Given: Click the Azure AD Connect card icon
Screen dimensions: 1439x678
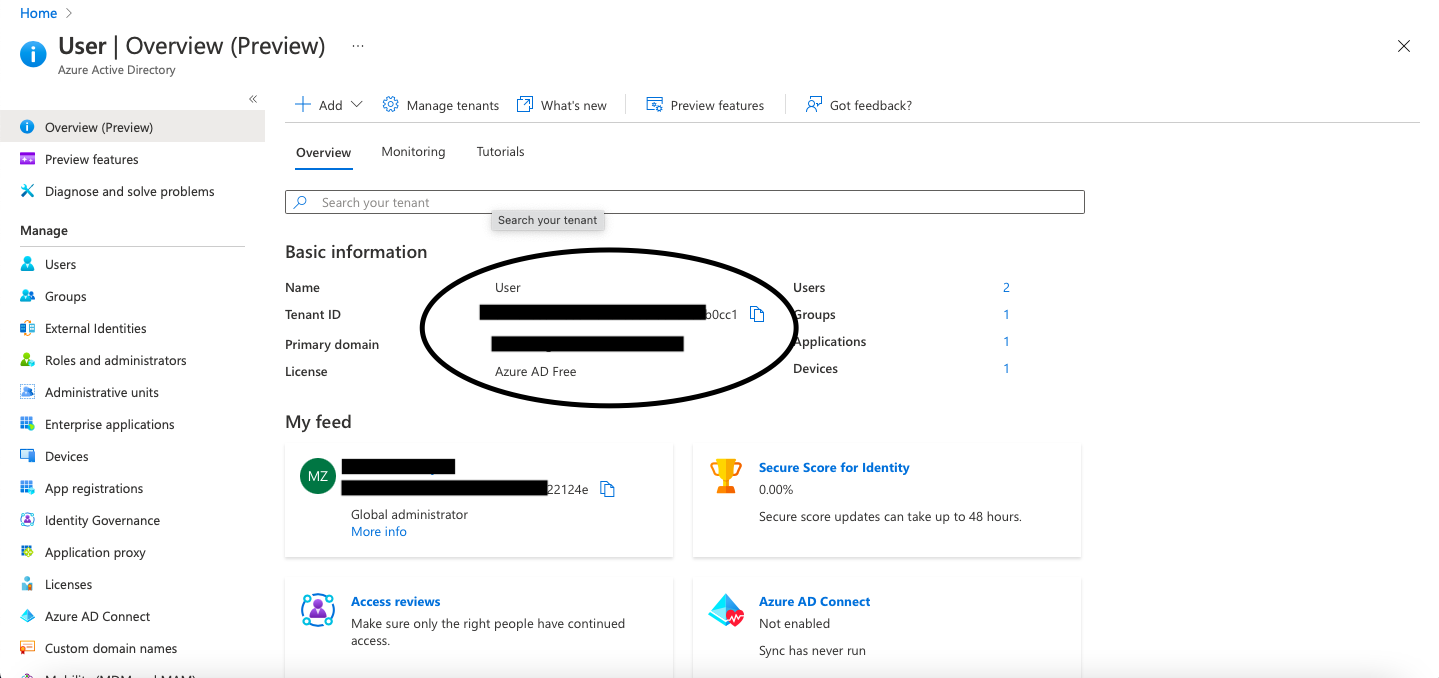Looking at the screenshot, I should point(726,610).
